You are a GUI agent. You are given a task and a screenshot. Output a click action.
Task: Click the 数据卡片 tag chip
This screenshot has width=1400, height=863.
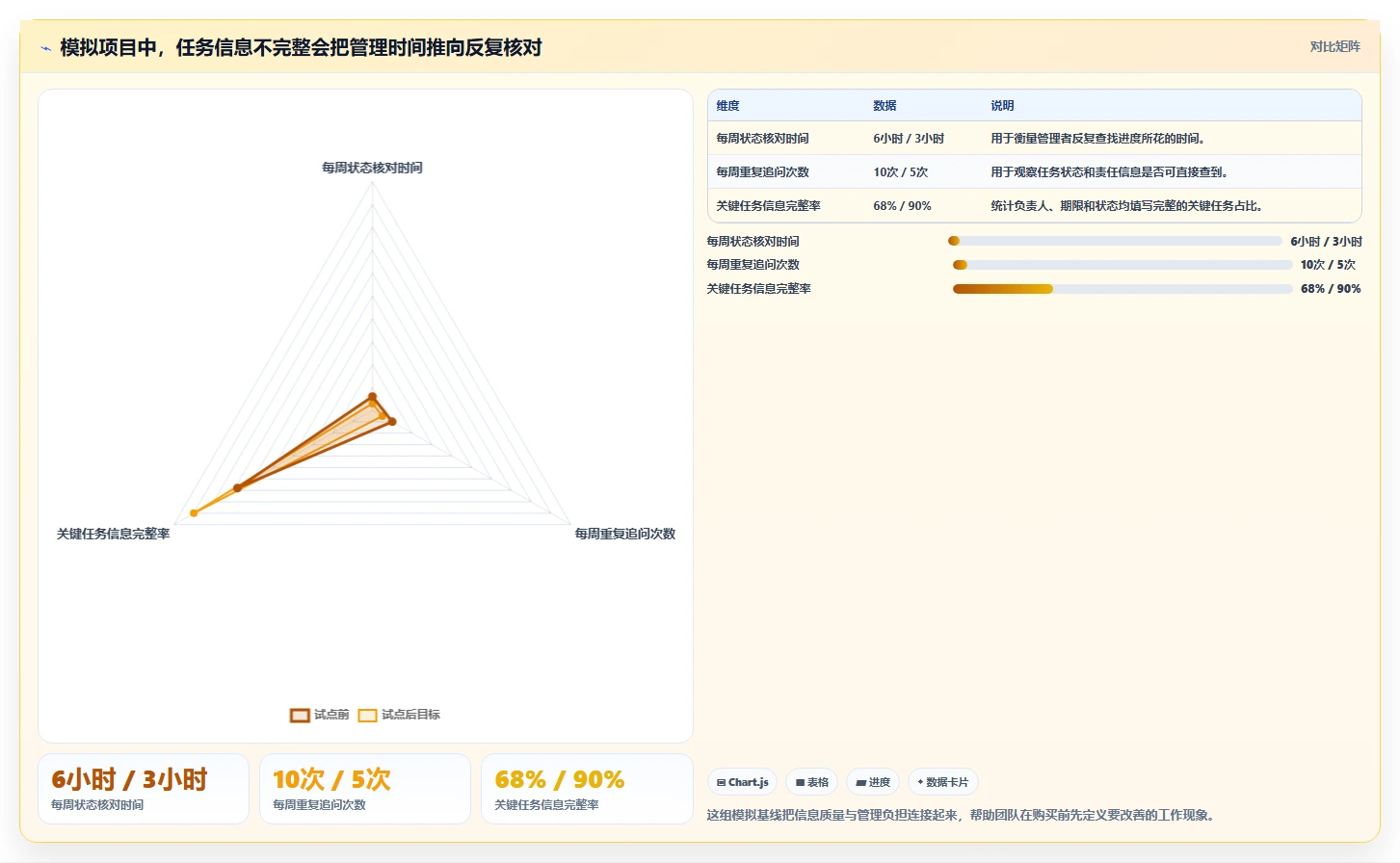943,782
